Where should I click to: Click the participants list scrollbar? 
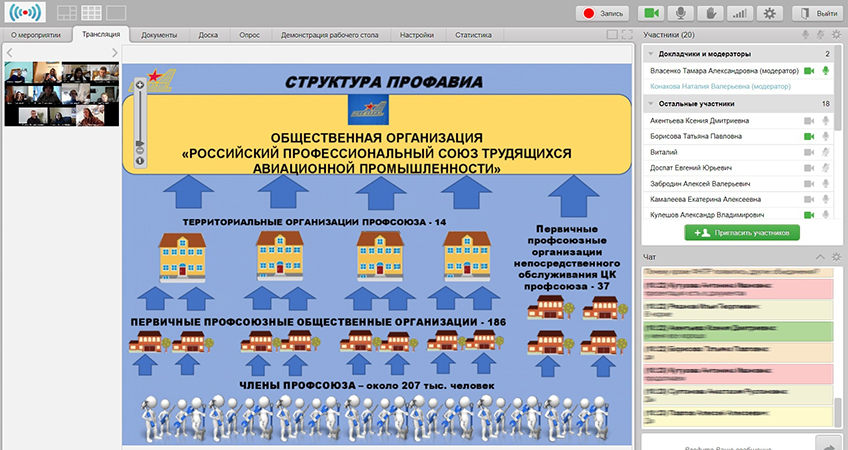(838, 89)
